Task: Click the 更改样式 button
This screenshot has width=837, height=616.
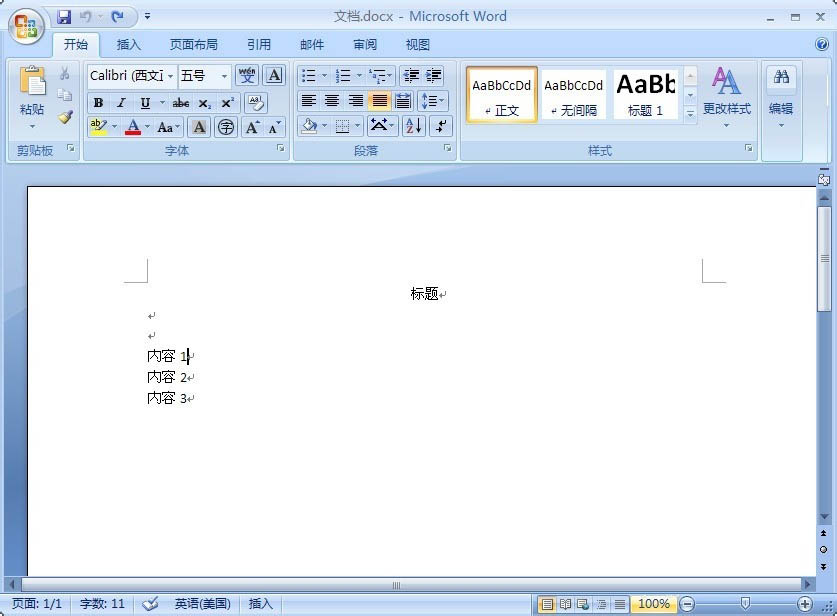Action: coord(727,98)
